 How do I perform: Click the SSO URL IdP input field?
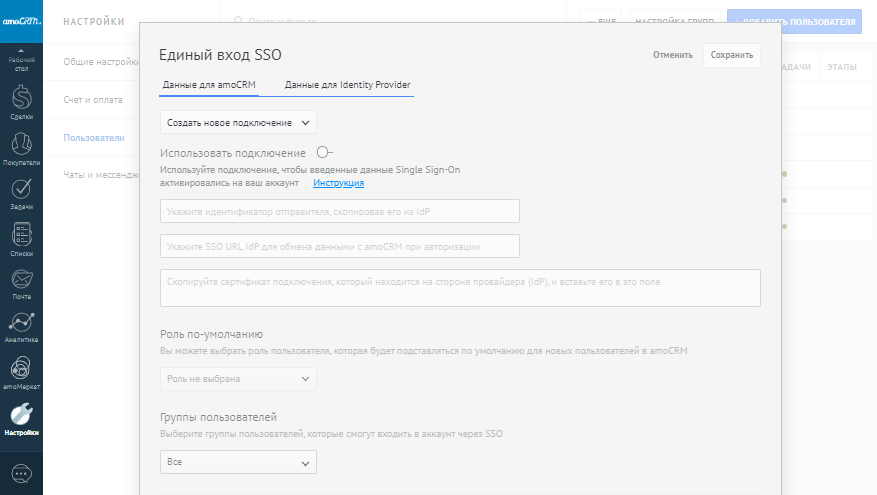tap(339, 246)
